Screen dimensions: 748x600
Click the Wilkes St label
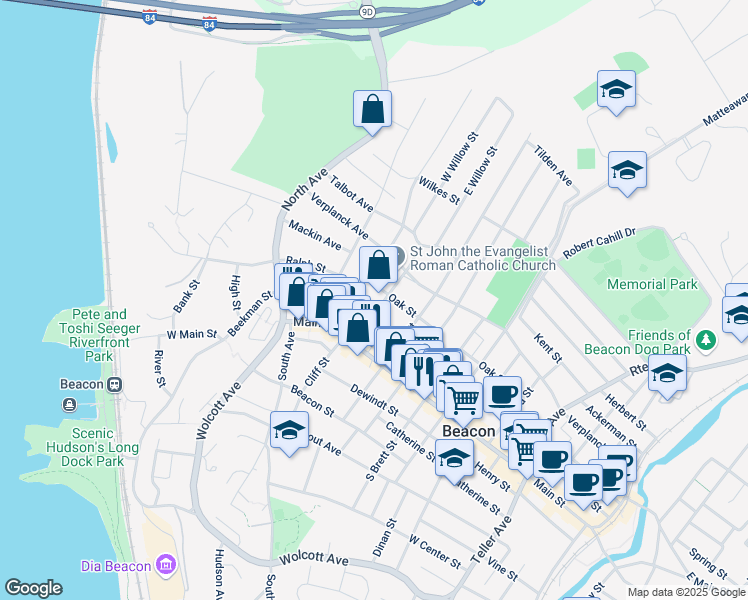tap(439, 191)
